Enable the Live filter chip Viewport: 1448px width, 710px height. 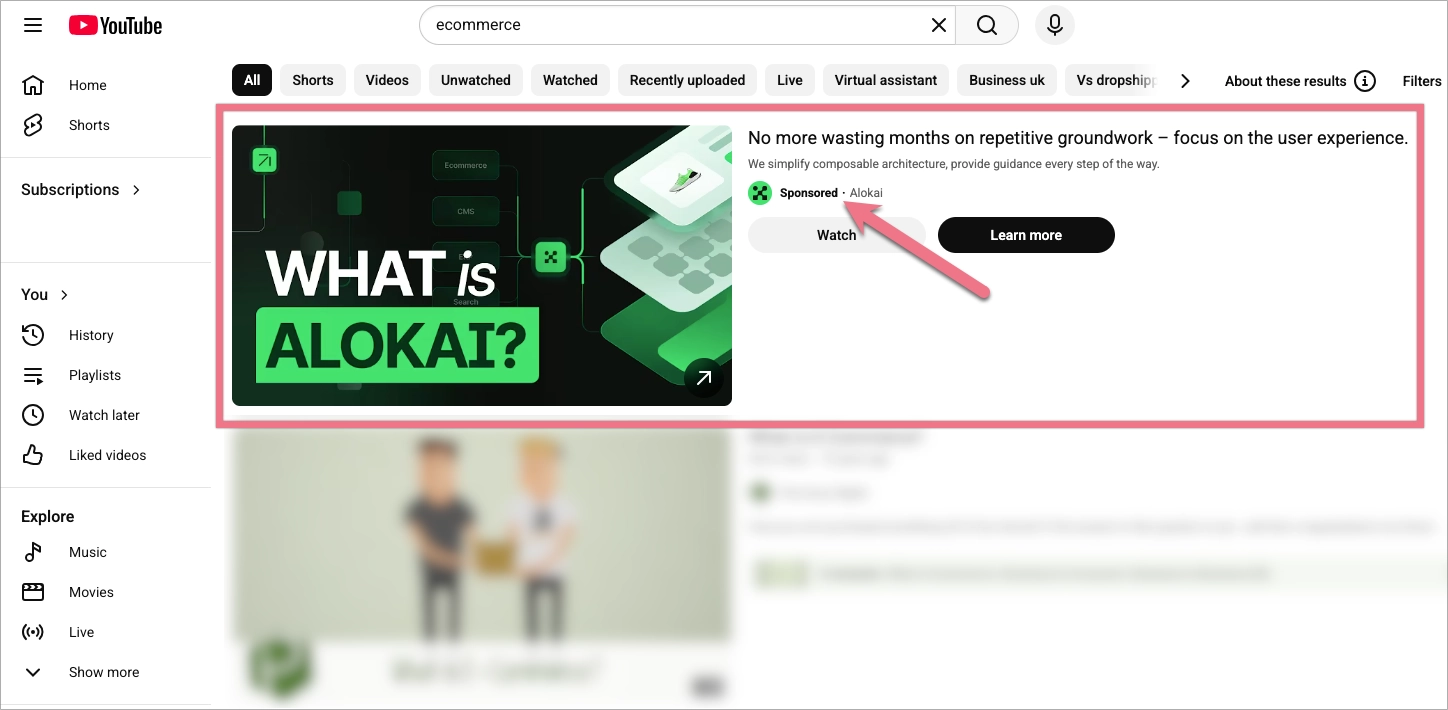tap(789, 79)
